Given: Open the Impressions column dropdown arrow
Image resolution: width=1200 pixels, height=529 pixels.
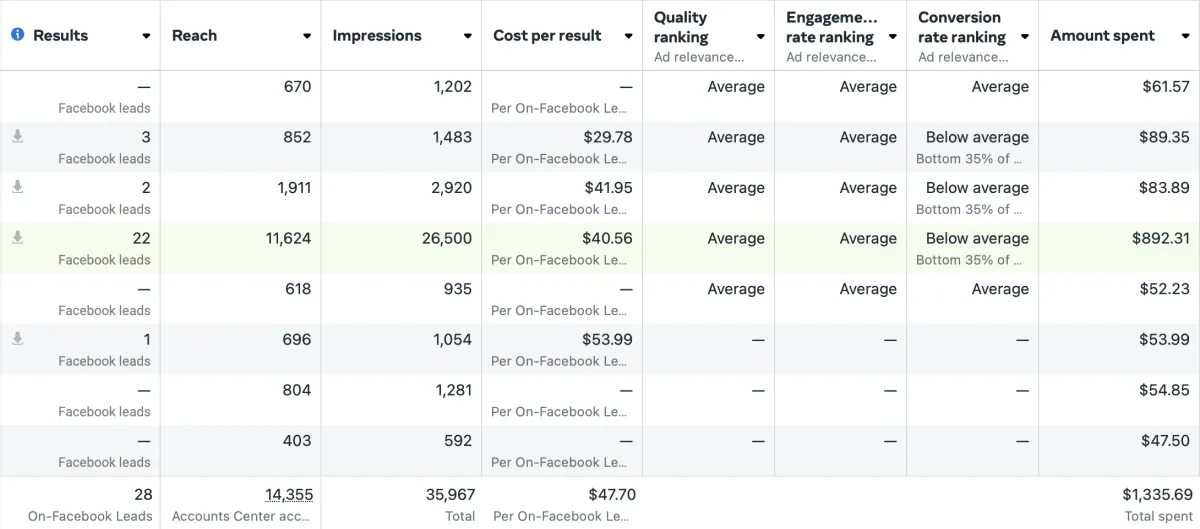Looking at the screenshot, I should [467, 36].
